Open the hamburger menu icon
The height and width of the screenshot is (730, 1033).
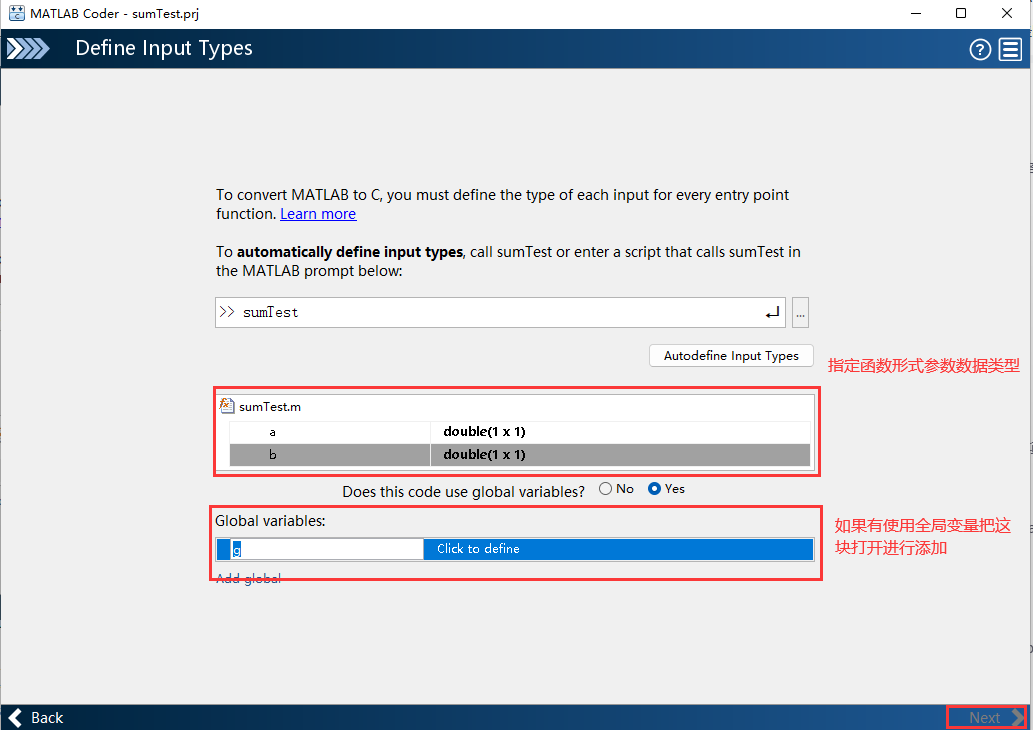tap(1010, 49)
